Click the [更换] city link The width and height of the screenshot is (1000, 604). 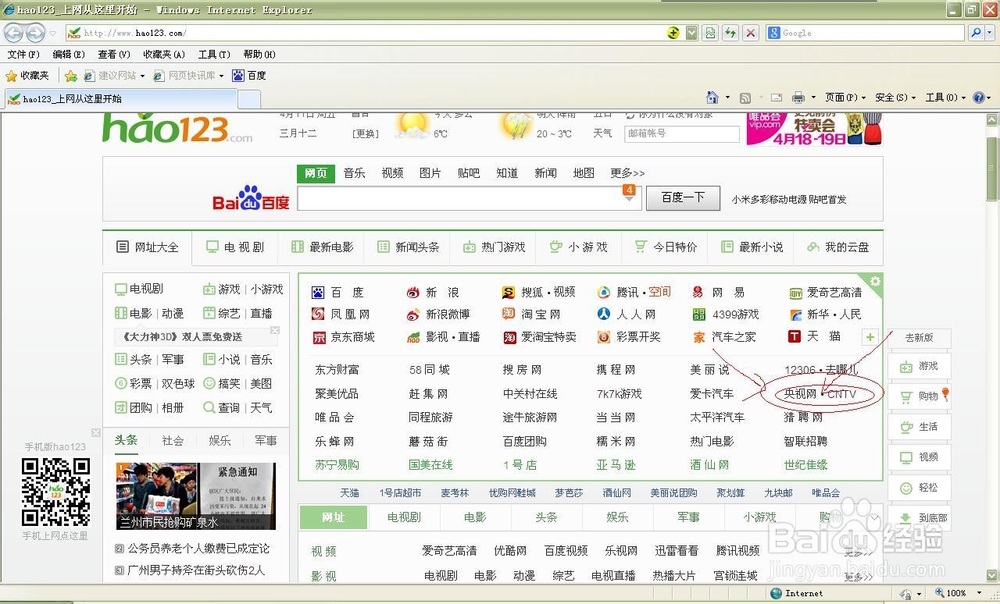365,134
